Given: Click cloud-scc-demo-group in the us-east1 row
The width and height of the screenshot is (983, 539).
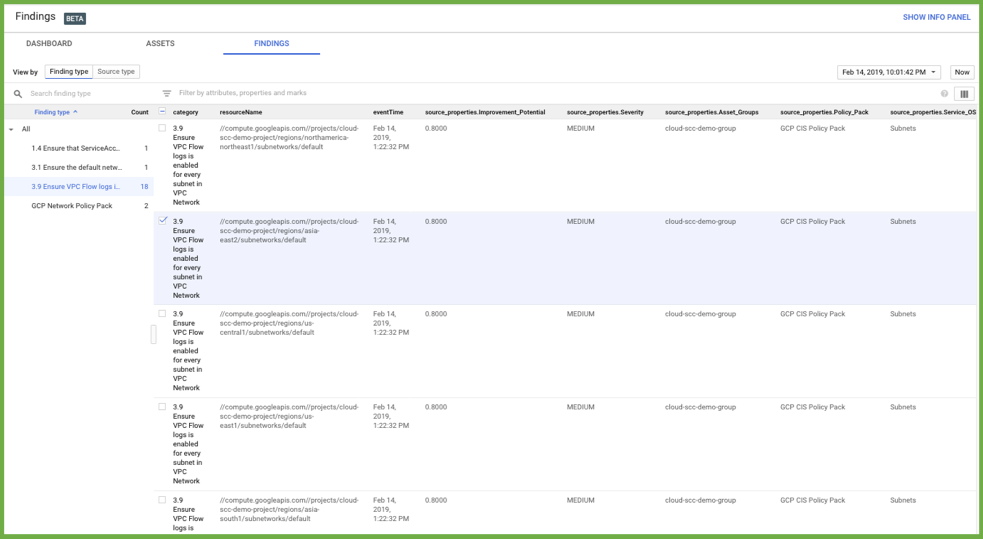Looking at the screenshot, I should (x=700, y=407).
